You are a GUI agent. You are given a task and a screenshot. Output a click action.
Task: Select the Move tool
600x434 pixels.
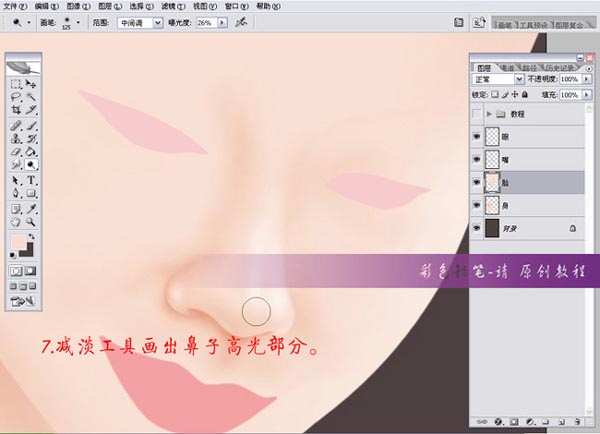click(x=31, y=84)
